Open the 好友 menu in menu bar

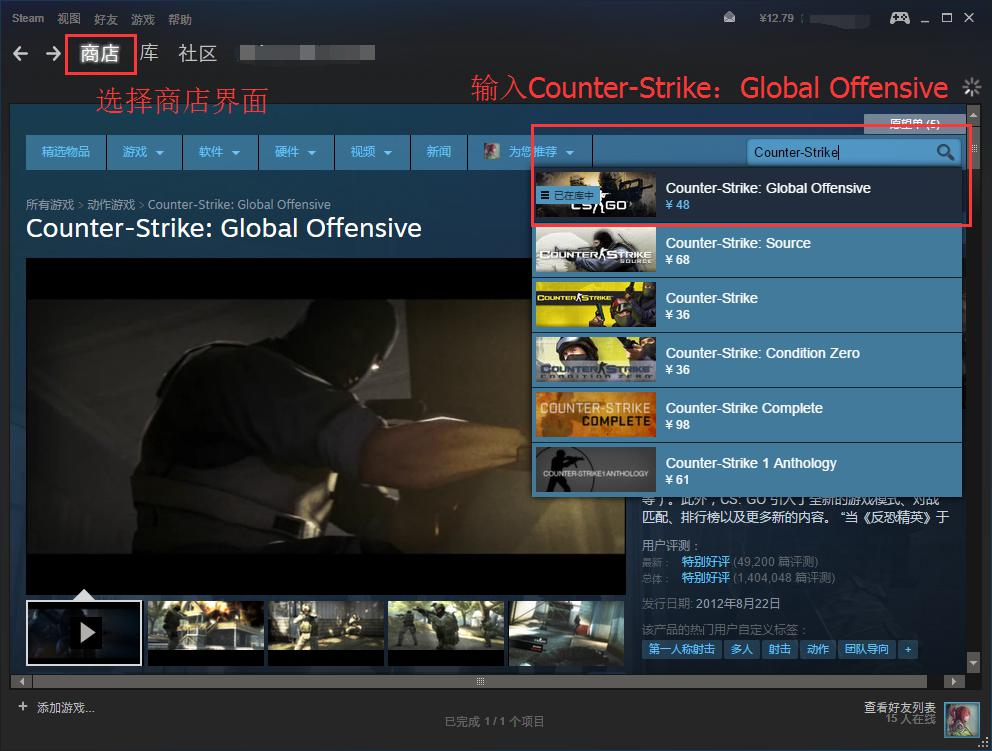(106, 19)
